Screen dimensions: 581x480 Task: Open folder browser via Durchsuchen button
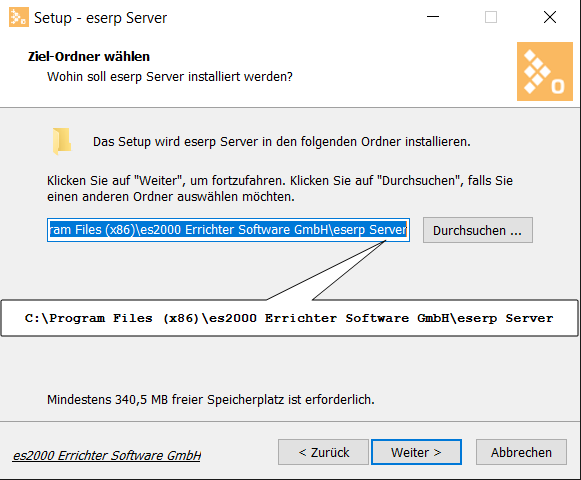[478, 230]
